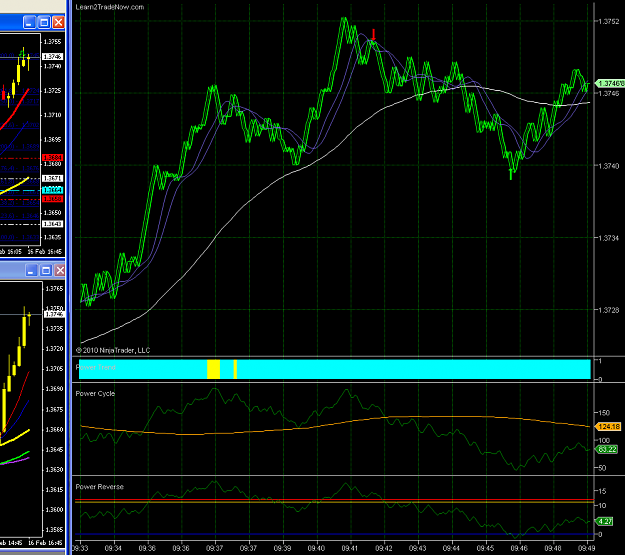Click the 1.3755 axis label in upper-left chart
Screen dimensions: 625x555
(53, 42)
